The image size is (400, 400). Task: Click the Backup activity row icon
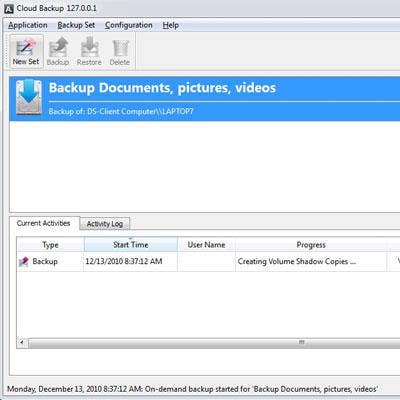pos(24,262)
